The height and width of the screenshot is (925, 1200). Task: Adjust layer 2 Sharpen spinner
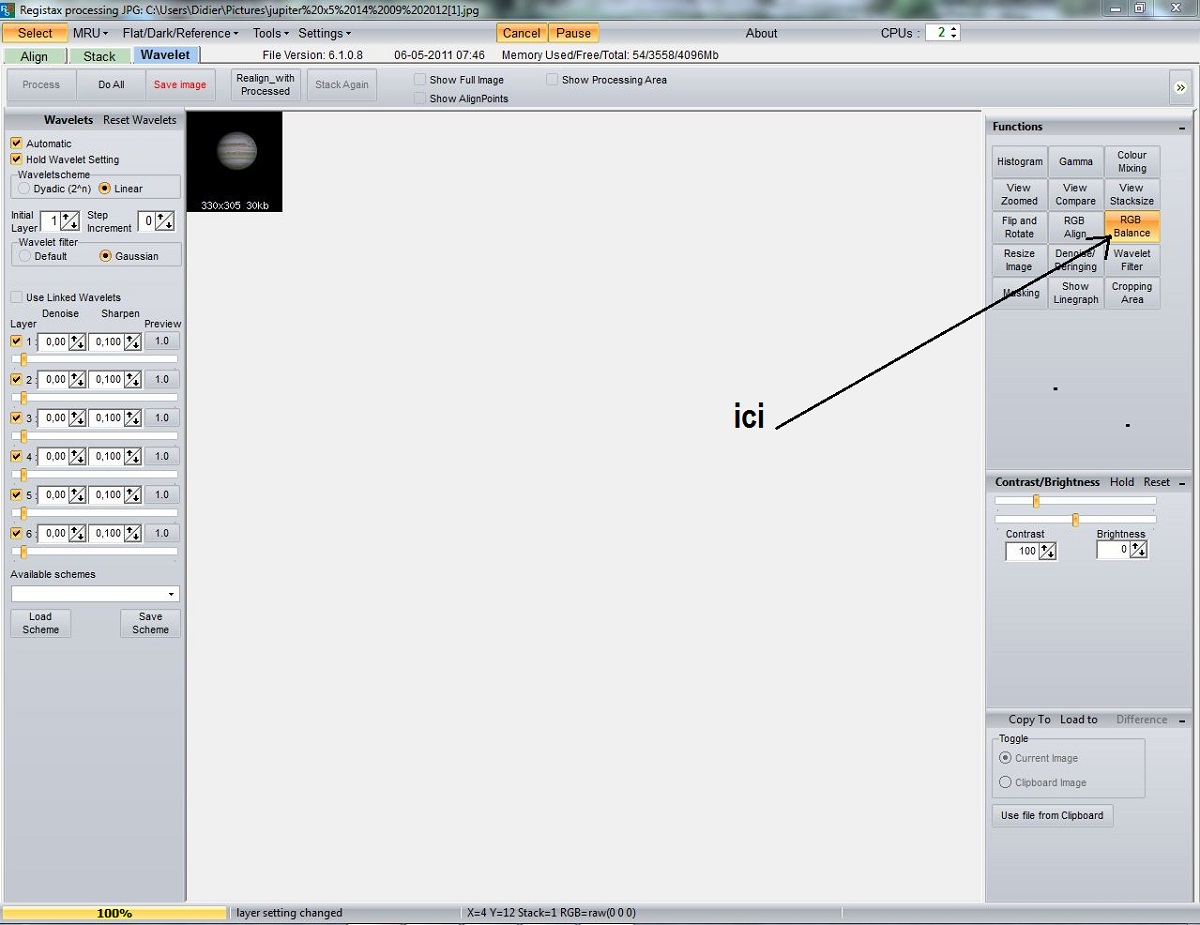(x=132, y=380)
